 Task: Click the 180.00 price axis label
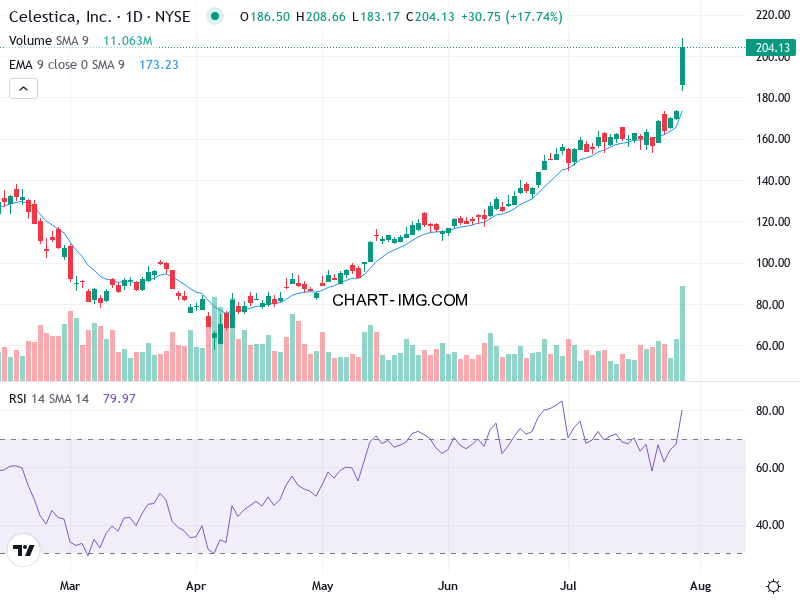(x=772, y=97)
